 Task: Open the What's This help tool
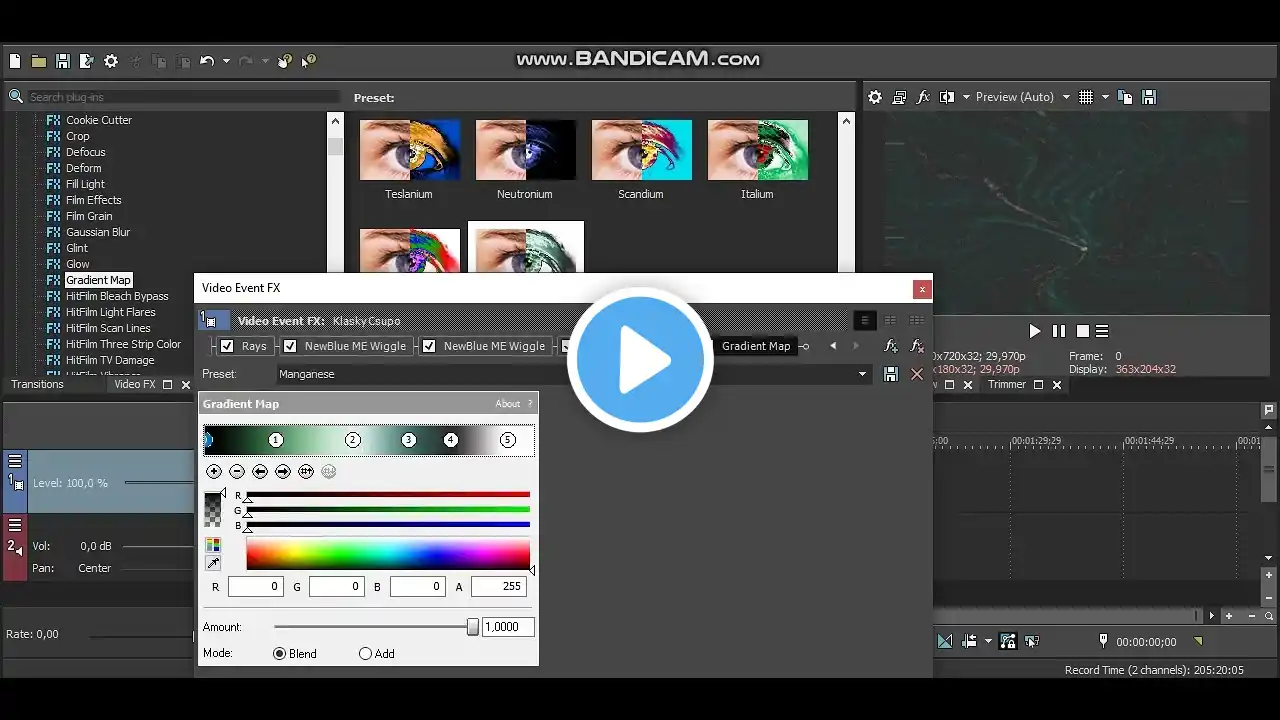[x=308, y=61]
